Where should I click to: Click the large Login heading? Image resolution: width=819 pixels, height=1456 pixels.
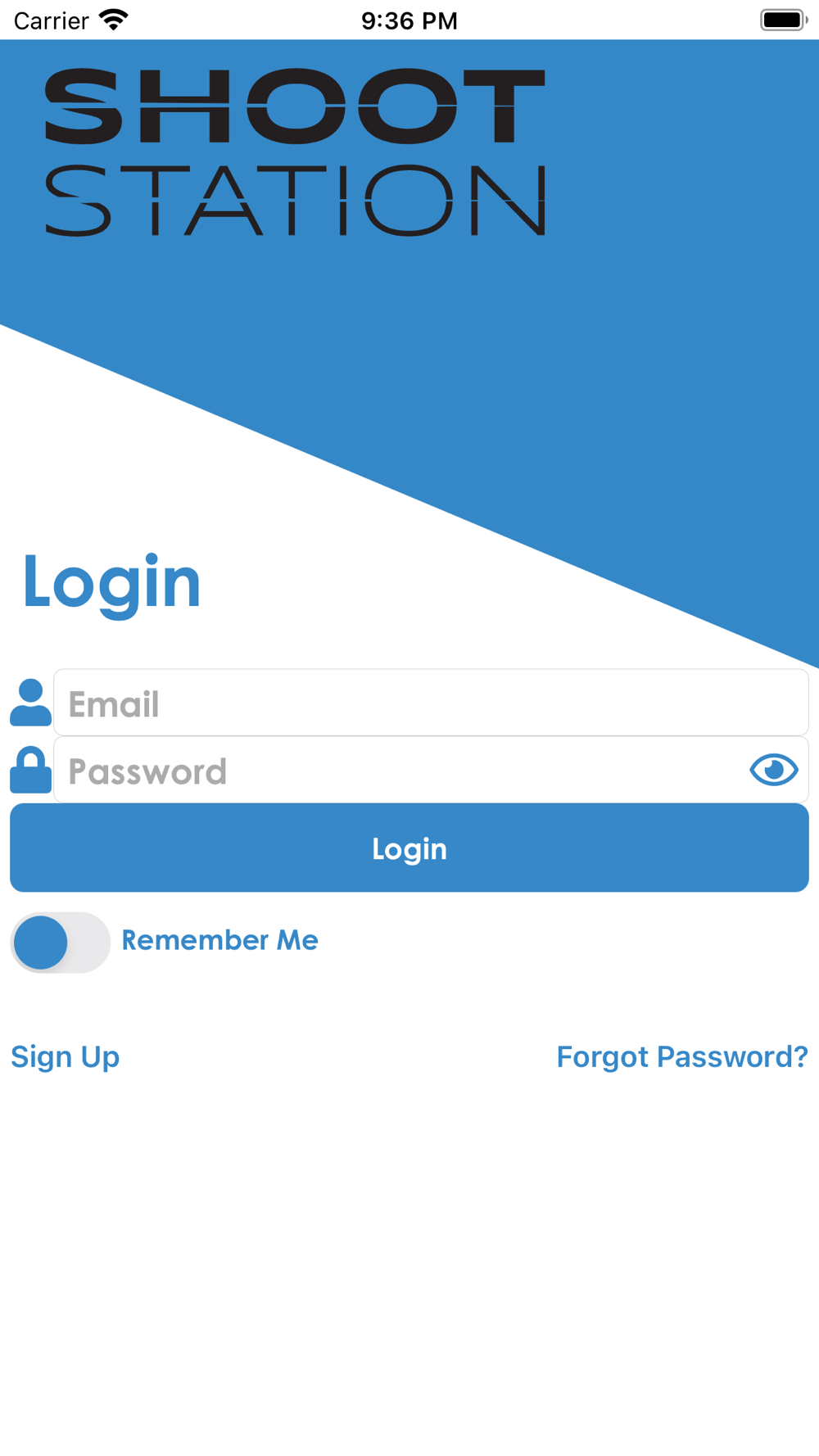tap(111, 583)
